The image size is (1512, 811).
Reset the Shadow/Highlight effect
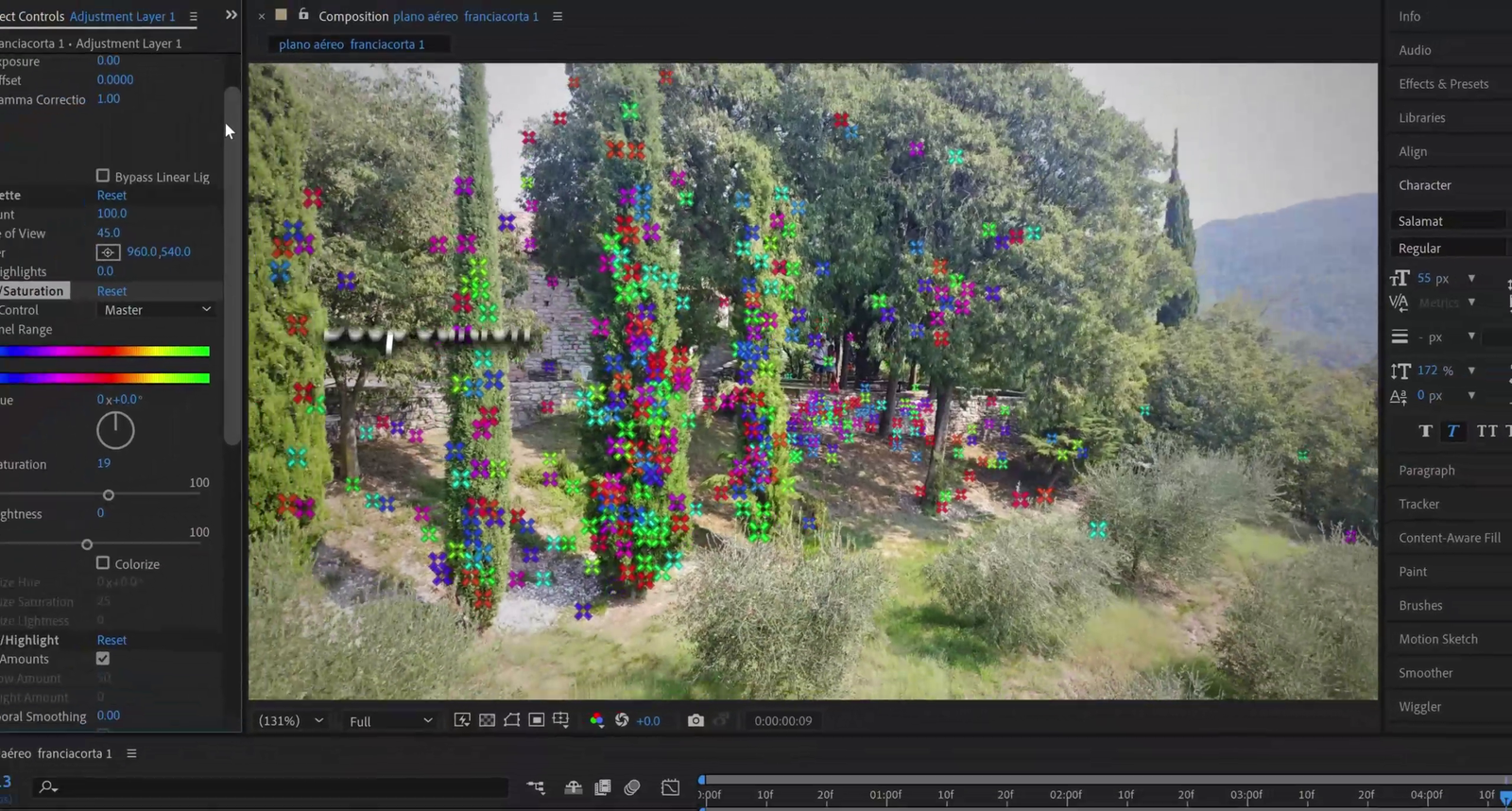[112, 640]
